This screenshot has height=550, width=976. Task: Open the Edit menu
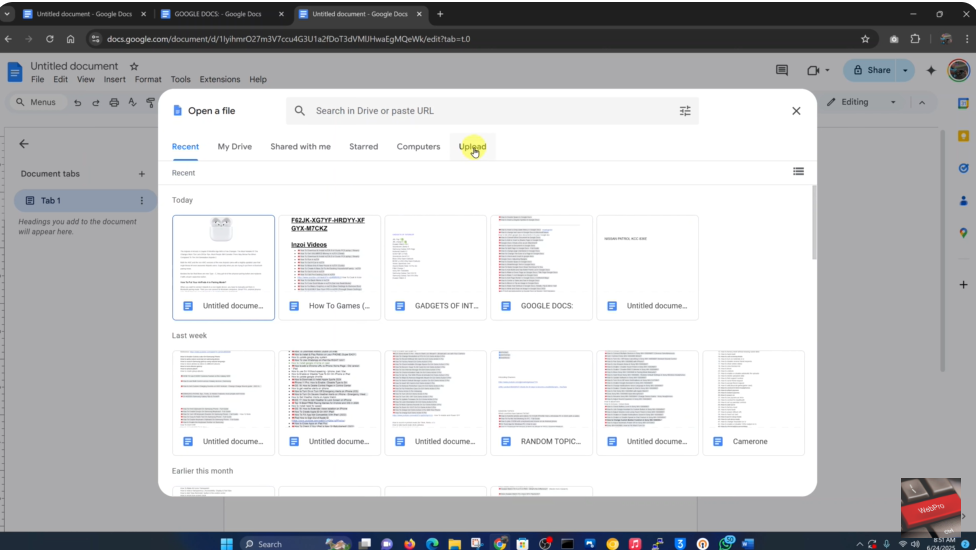click(x=60, y=80)
